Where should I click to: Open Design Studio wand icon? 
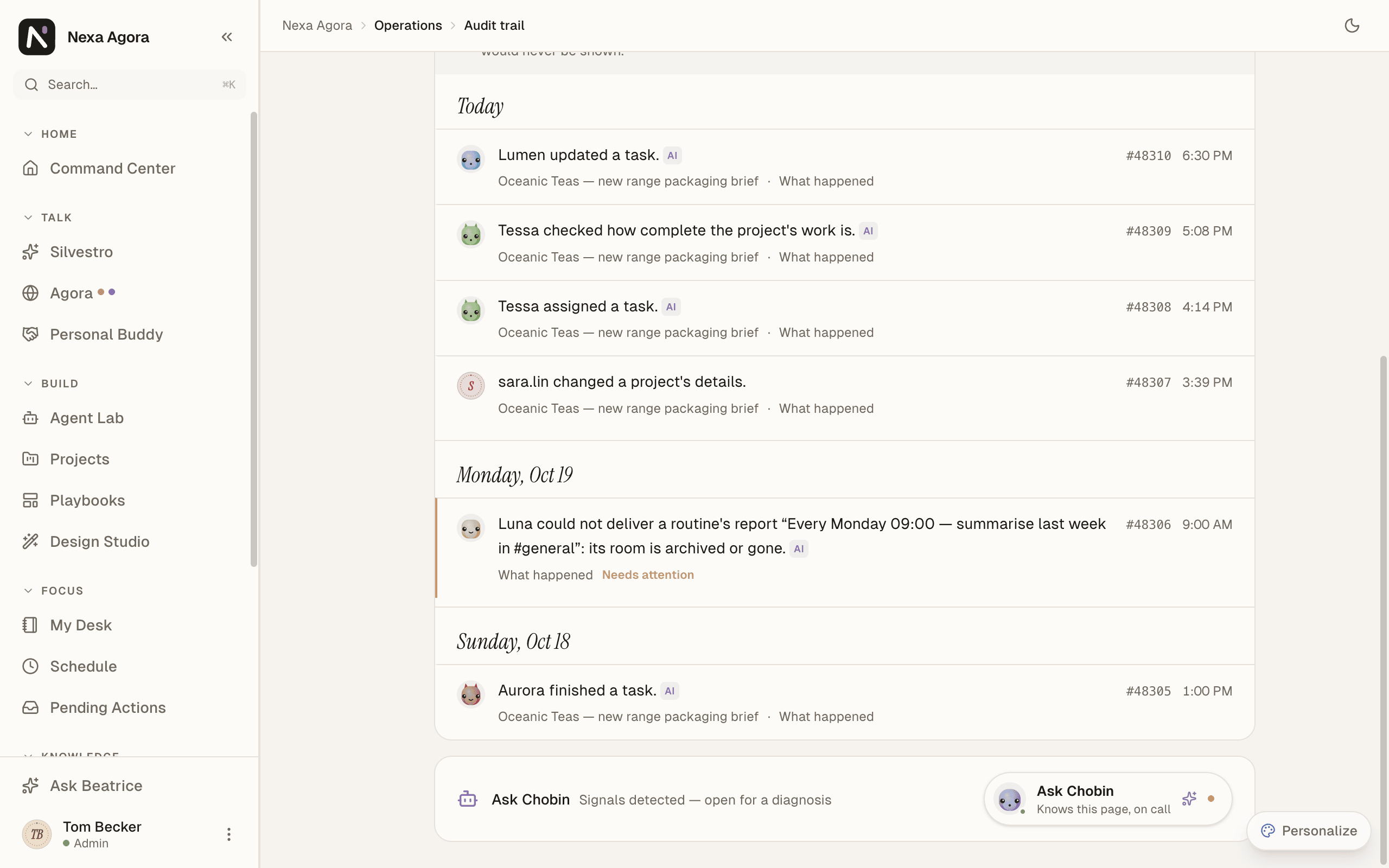click(x=30, y=541)
